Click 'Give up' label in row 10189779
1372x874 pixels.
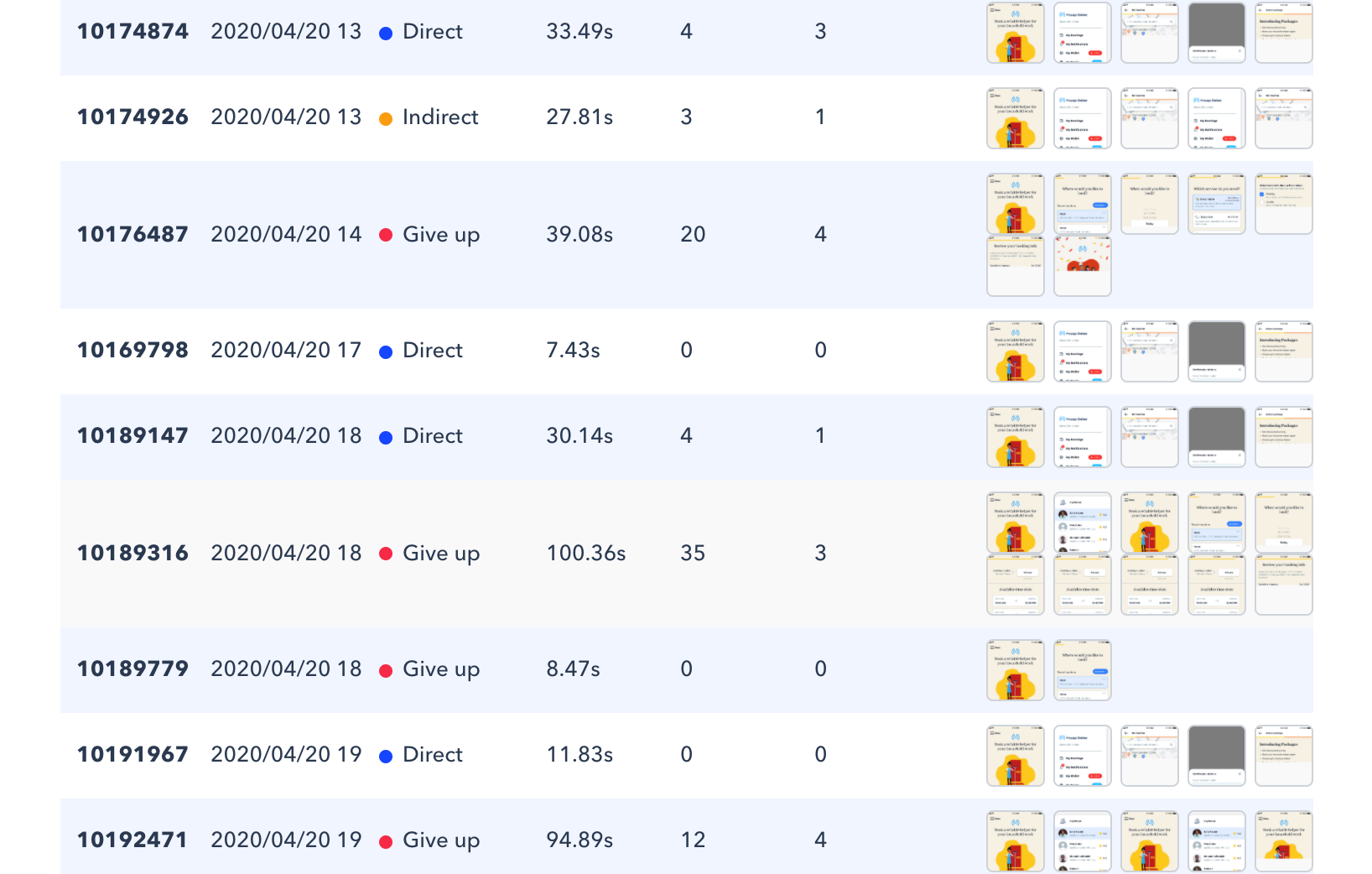click(x=441, y=670)
